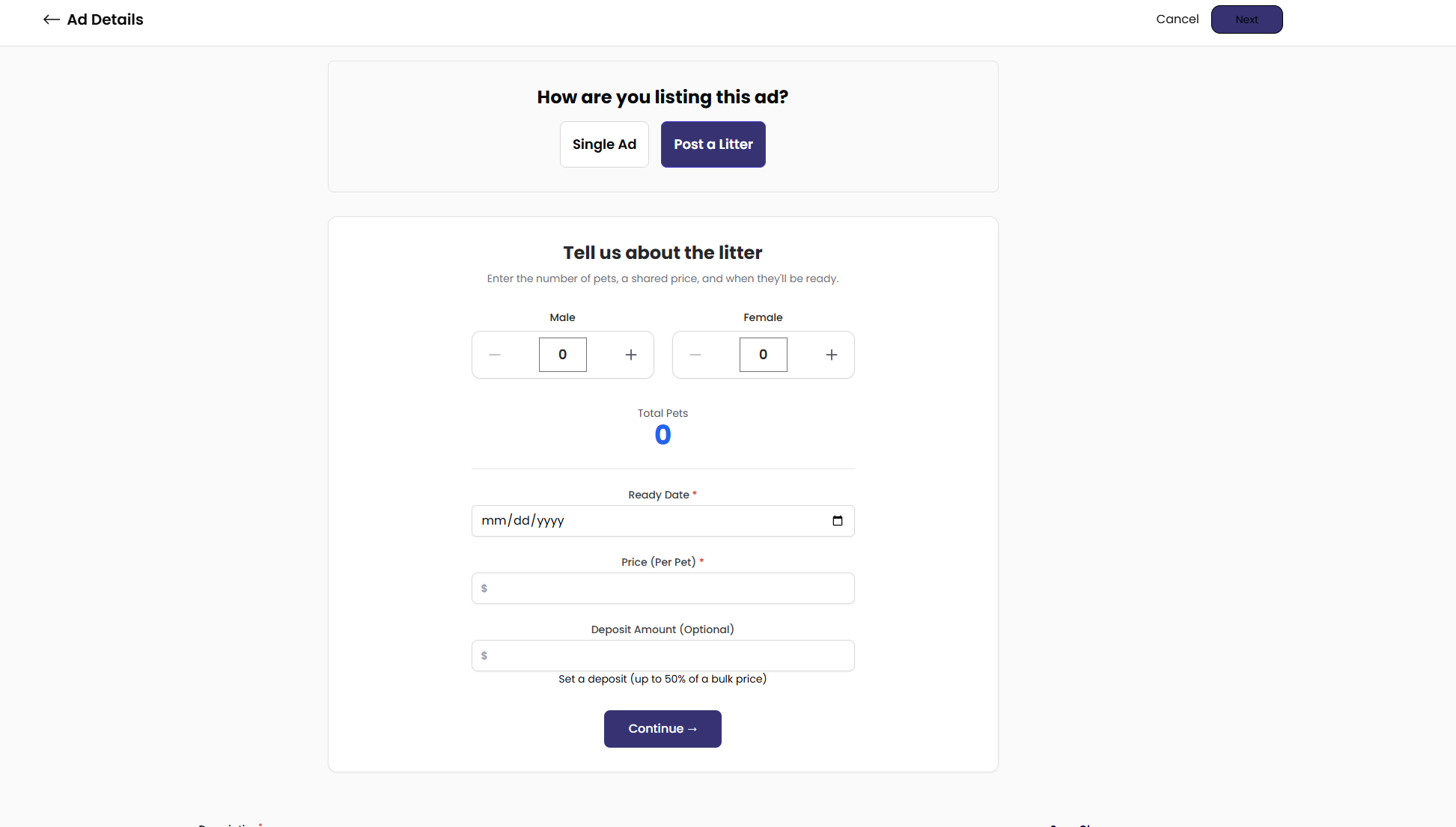
Task: Increase the Female pet count
Action: [832, 355]
